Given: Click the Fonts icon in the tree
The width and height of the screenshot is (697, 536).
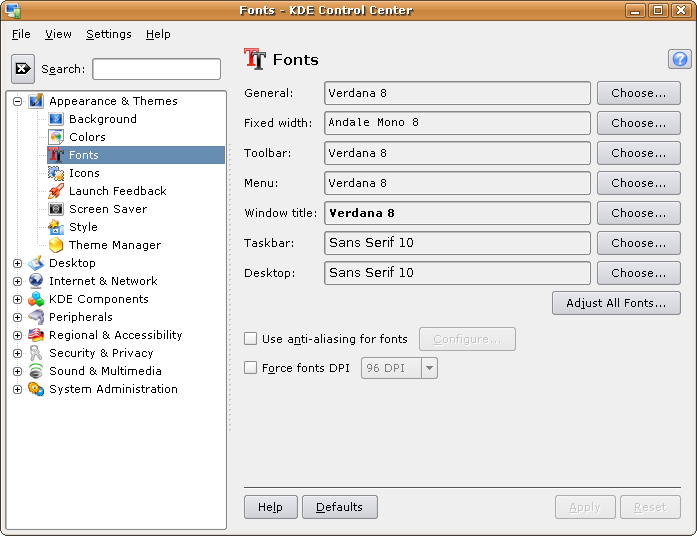Looking at the screenshot, I should click(x=56, y=155).
